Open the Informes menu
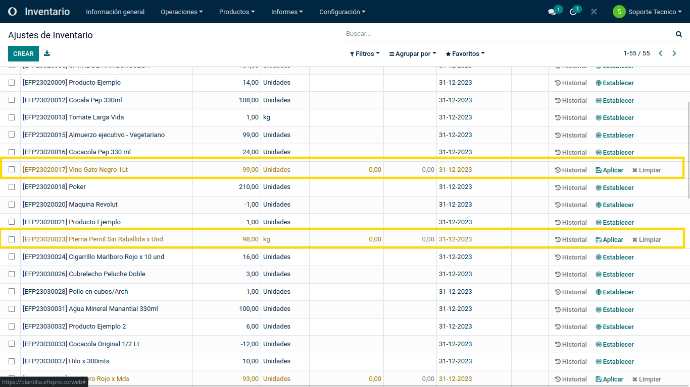The width and height of the screenshot is (690, 387). tap(286, 12)
